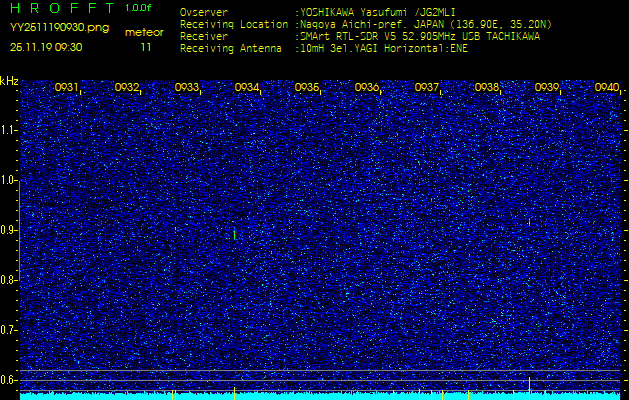This screenshot has height=400, width=629.
Task: Click the date 26.11.19 09:30 label
Action: click(x=46, y=46)
